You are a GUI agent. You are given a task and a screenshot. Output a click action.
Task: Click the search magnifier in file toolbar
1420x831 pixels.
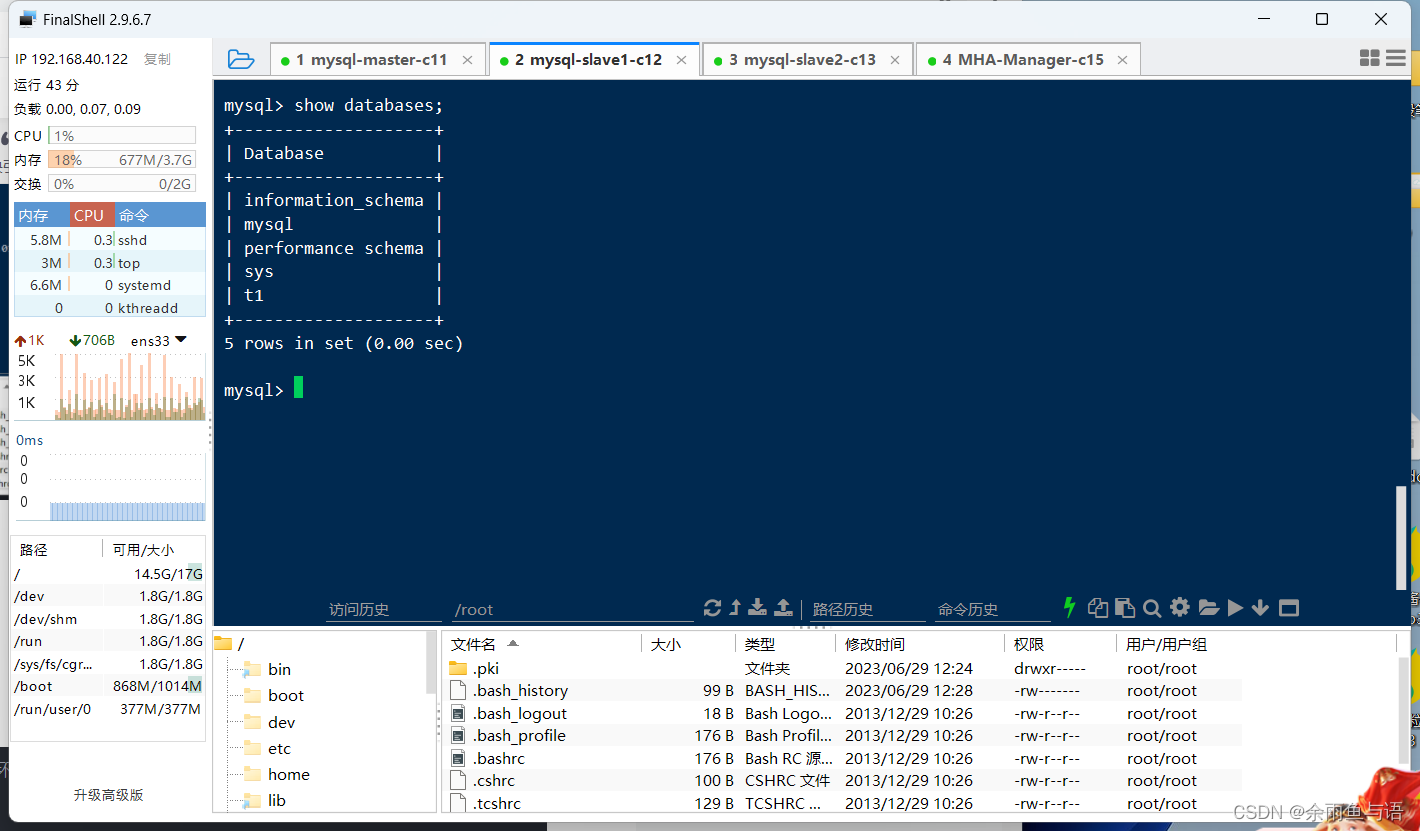pyautogui.click(x=1151, y=607)
